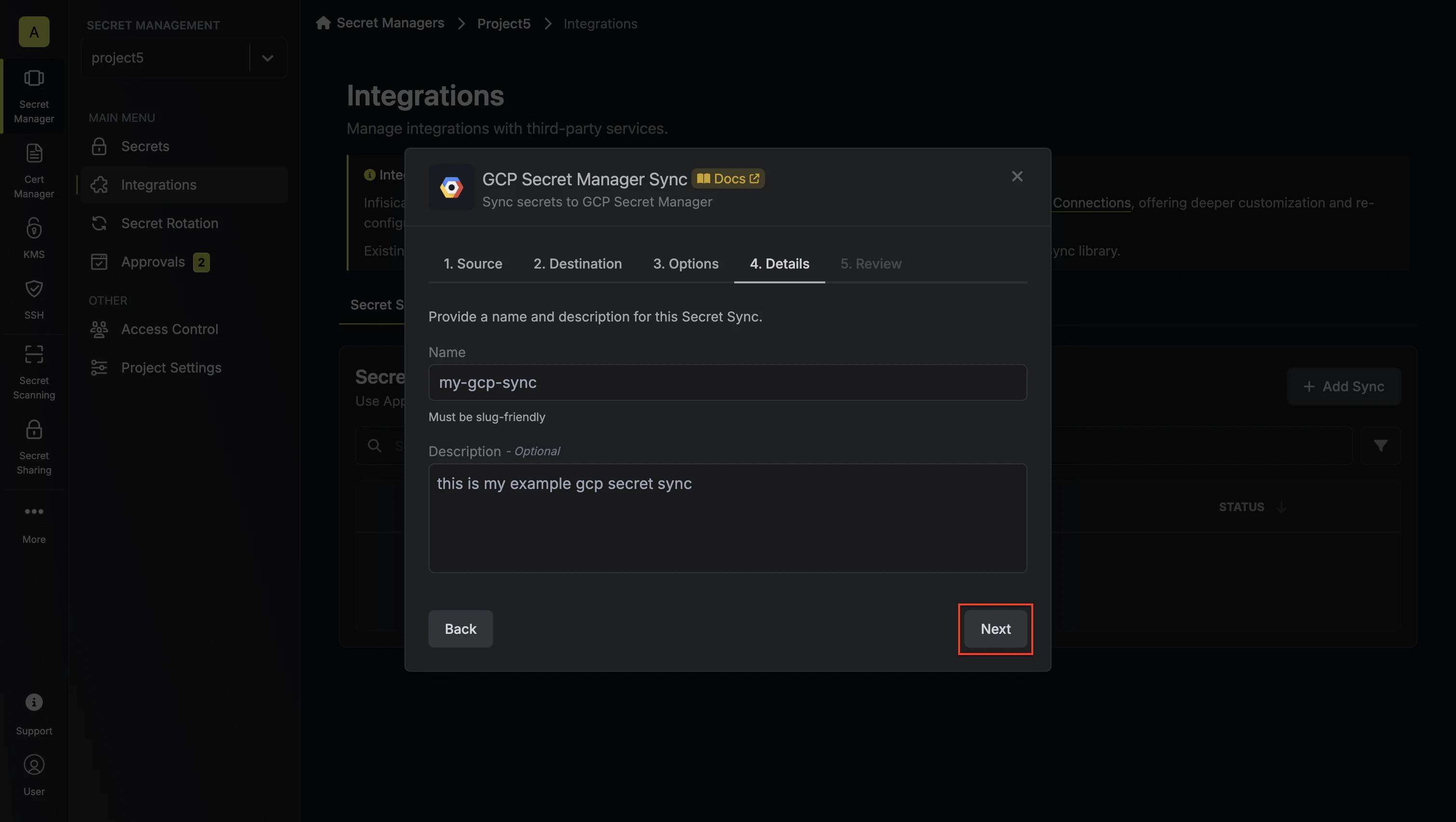Open Cert Manager in the left rail
The width and height of the screenshot is (1456, 822).
[x=34, y=171]
